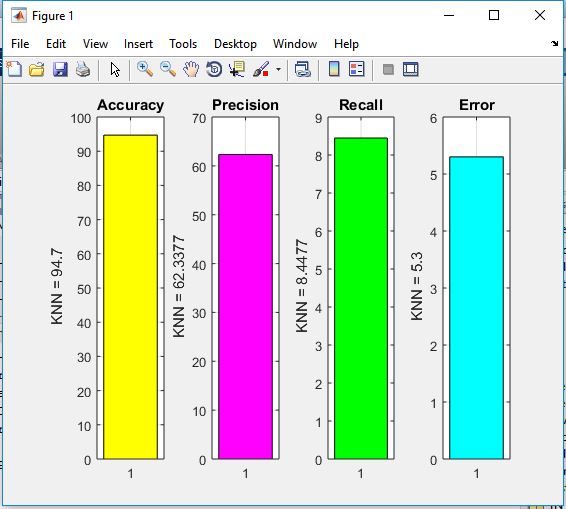Screen dimensions: 566x509
Task: Toggle the Brush data tool
Action: pyautogui.click(x=261, y=69)
